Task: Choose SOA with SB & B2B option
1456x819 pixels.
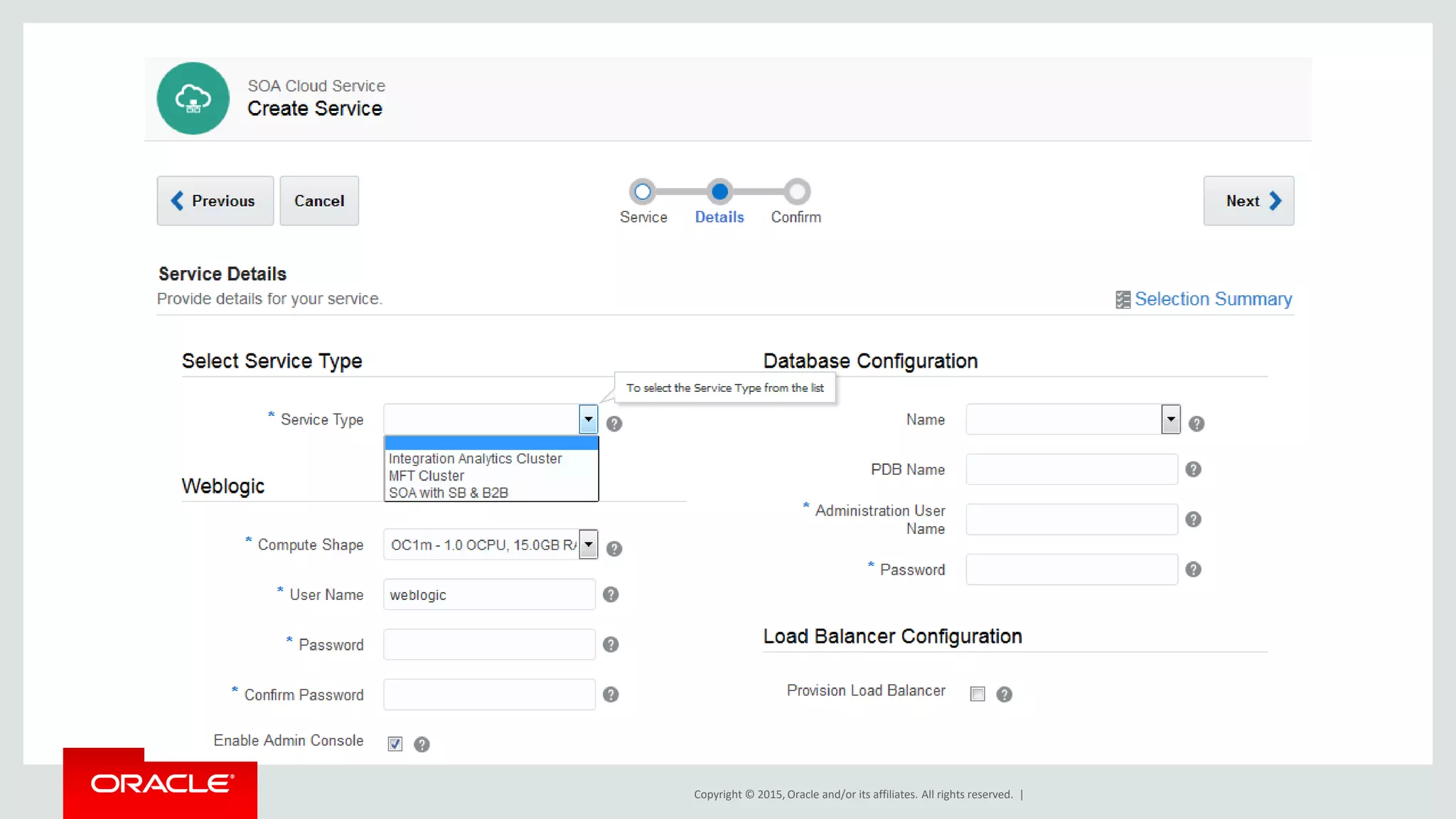Action: click(x=448, y=493)
